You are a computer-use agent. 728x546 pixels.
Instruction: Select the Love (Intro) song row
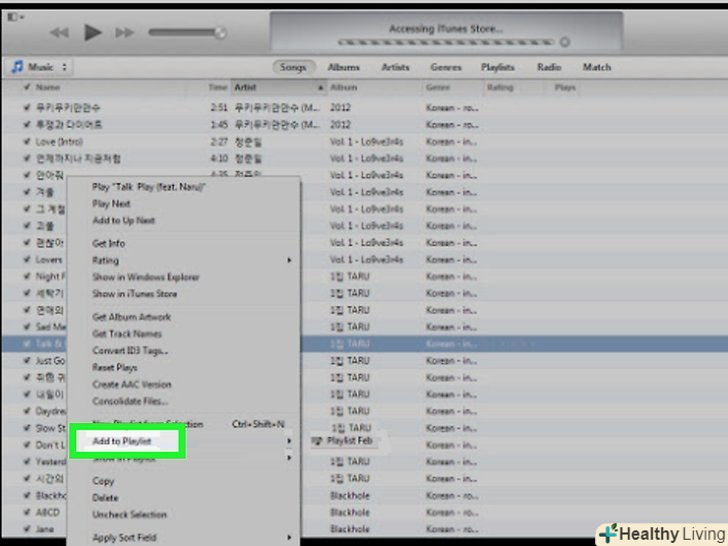[364, 142]
